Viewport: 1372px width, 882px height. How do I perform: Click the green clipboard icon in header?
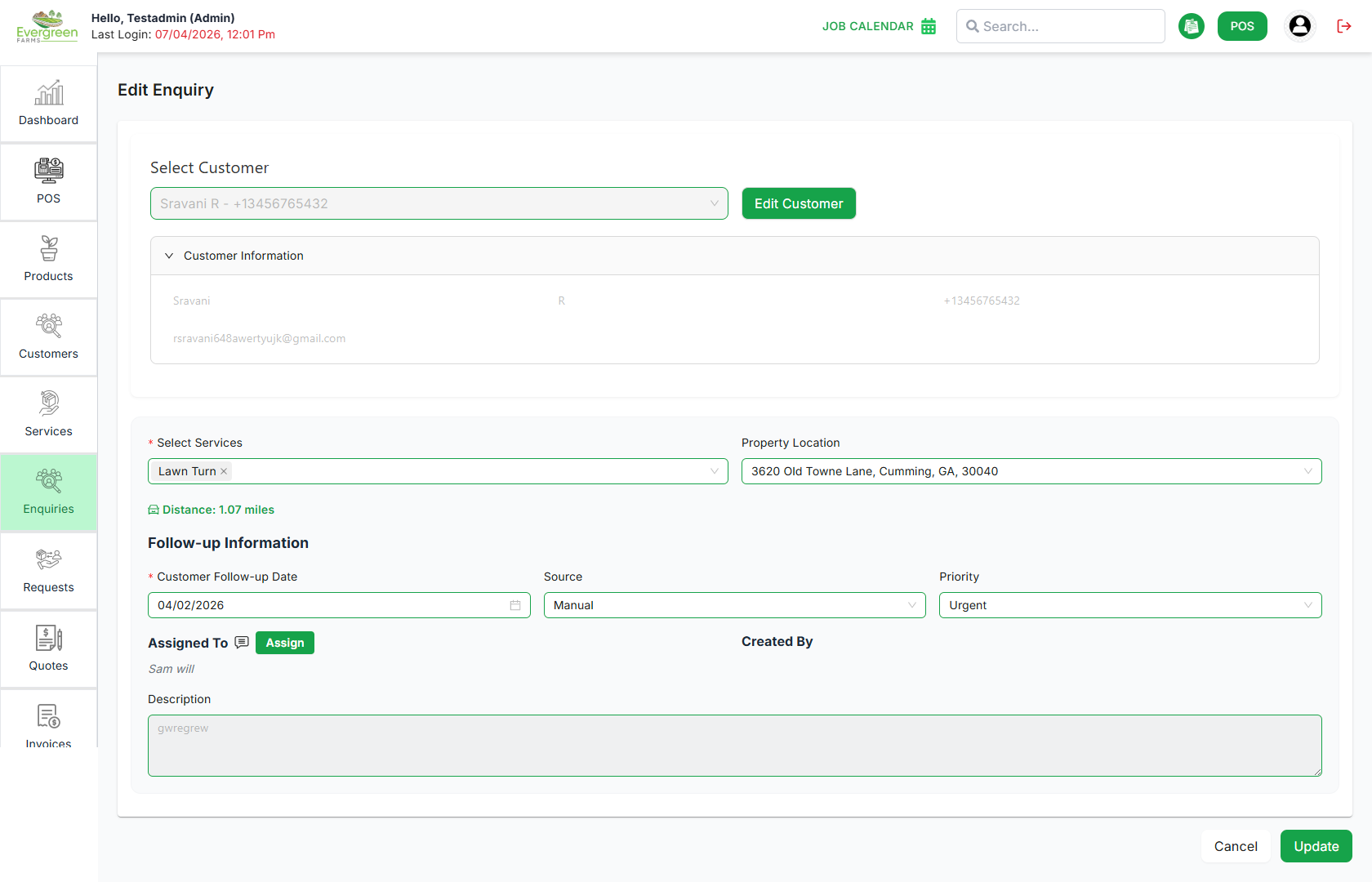pyautogui.click(x=1192, y=26)
